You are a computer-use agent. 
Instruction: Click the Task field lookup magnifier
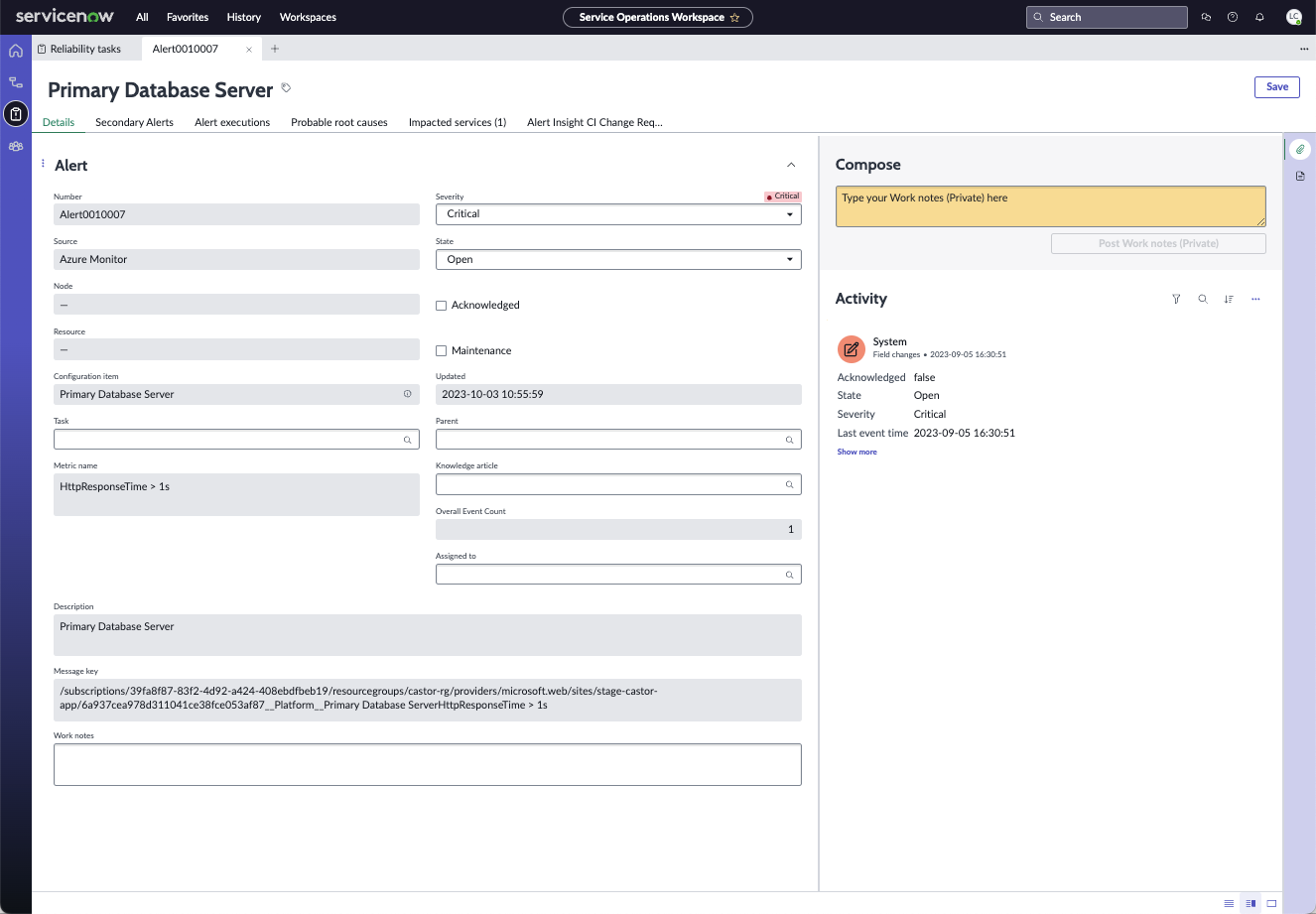pyautogui.click(x=407, y=440)
